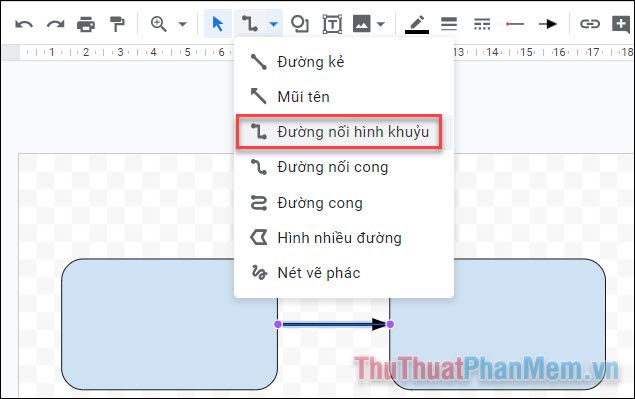The width and height of the screenshot is (635, 399).
Task: Open the Line start style icon
Action: click(x=515, y=24)
